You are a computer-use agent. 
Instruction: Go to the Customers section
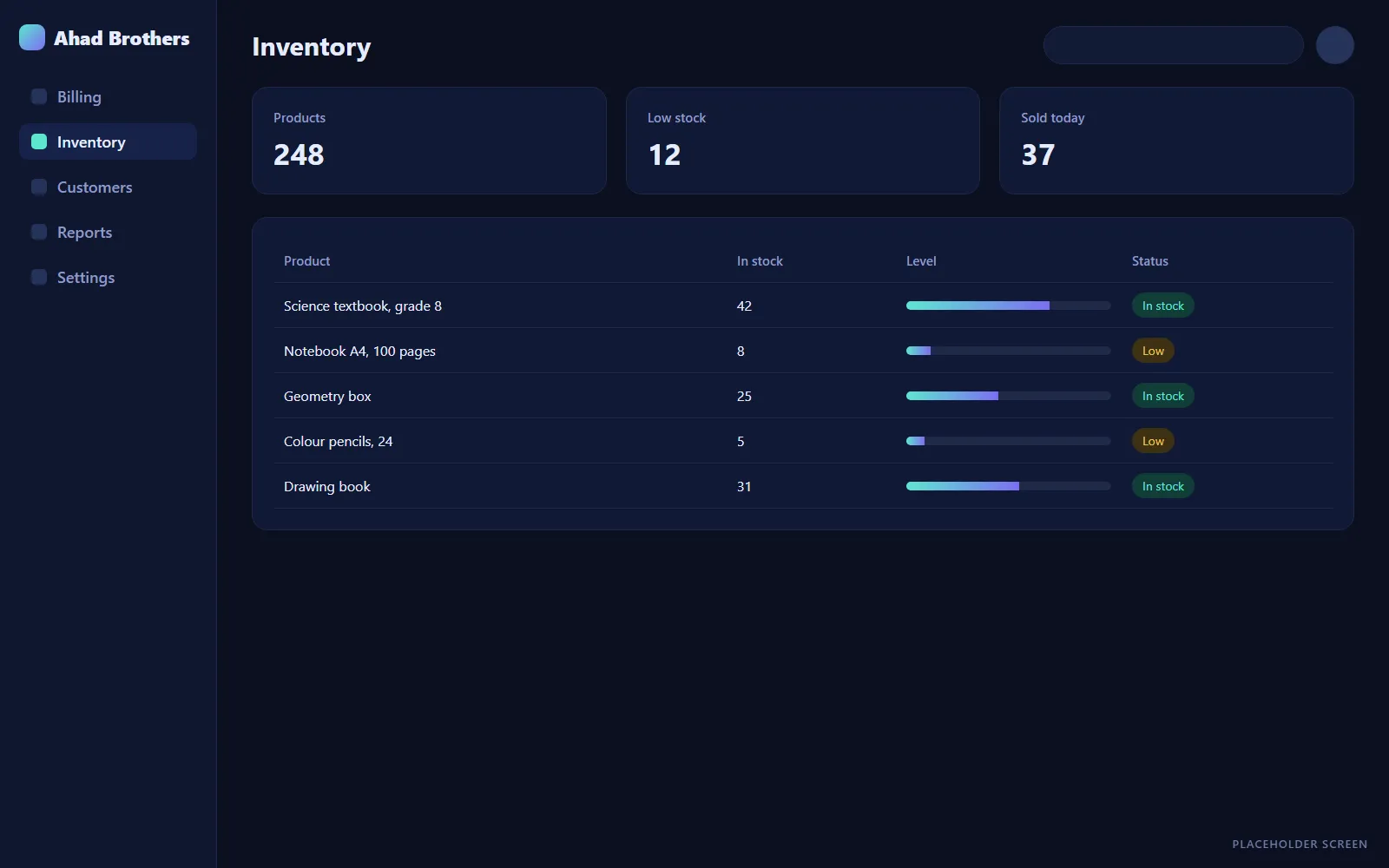point(108,187)
